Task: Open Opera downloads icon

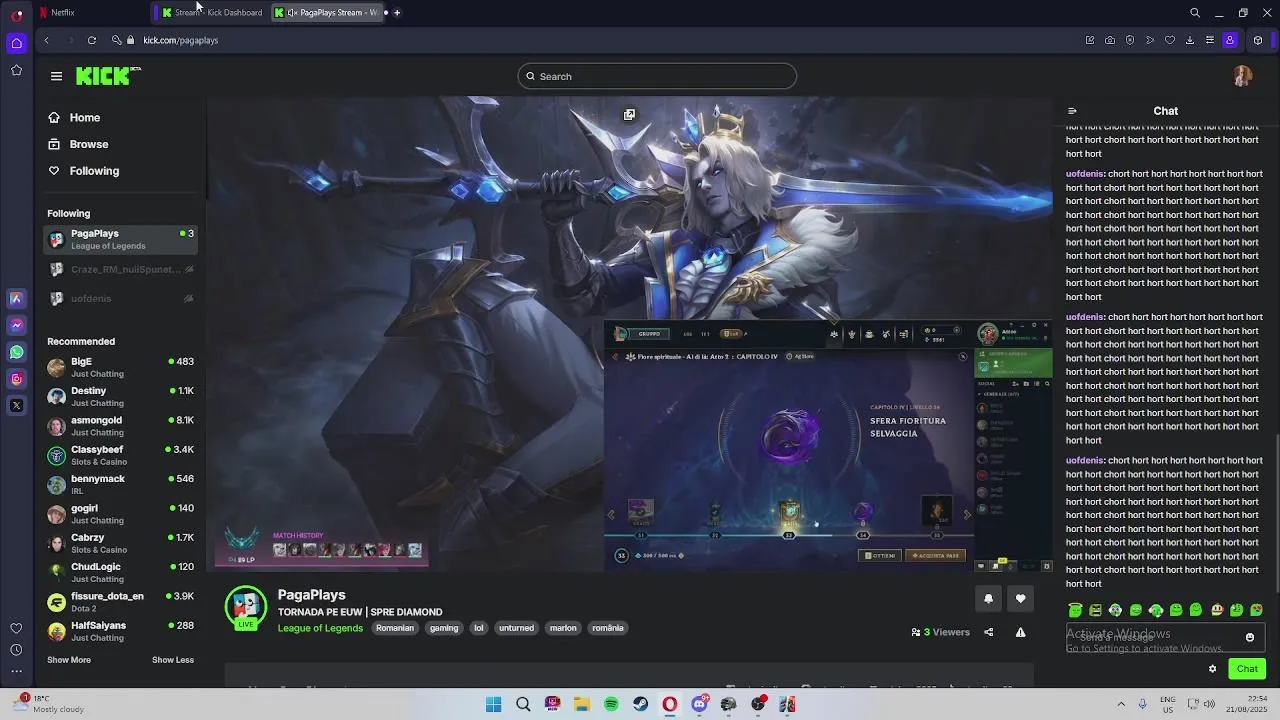Action: point(1190,40)
